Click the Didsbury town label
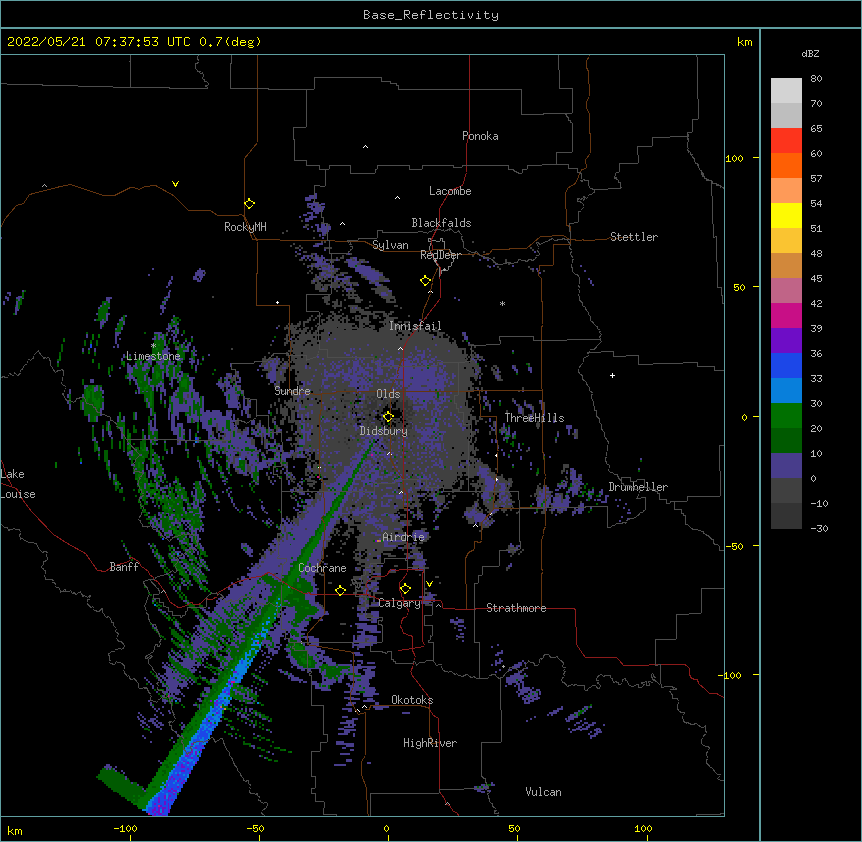Viewport: 862px width, 842px height. point(384,431)
